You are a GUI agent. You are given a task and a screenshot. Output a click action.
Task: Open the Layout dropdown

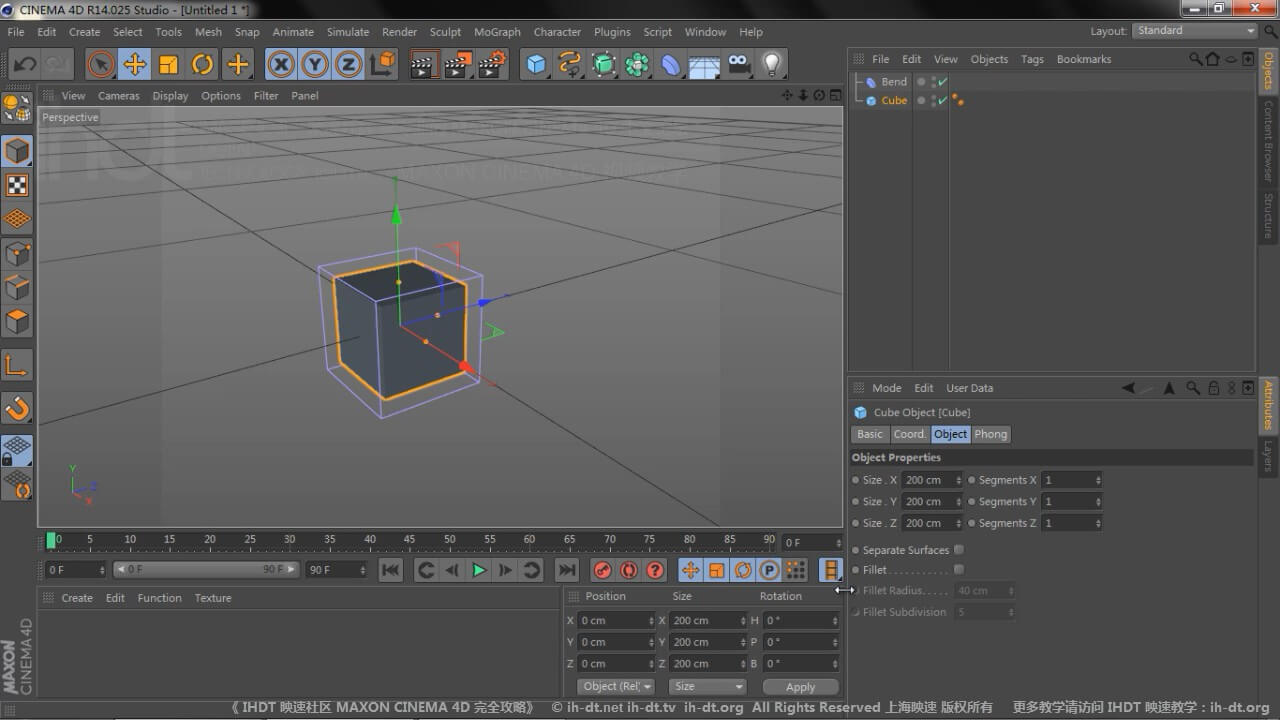point(1195,31)
